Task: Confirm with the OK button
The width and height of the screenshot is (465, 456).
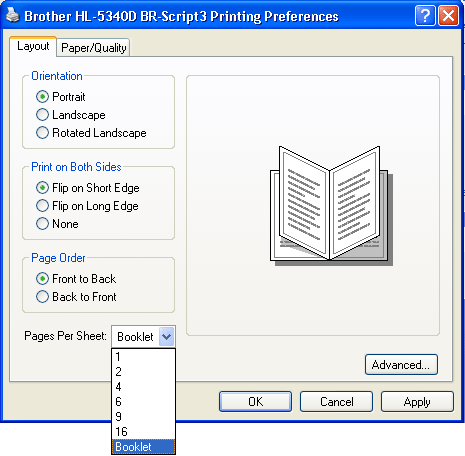Action: click(x=255, y=402)
